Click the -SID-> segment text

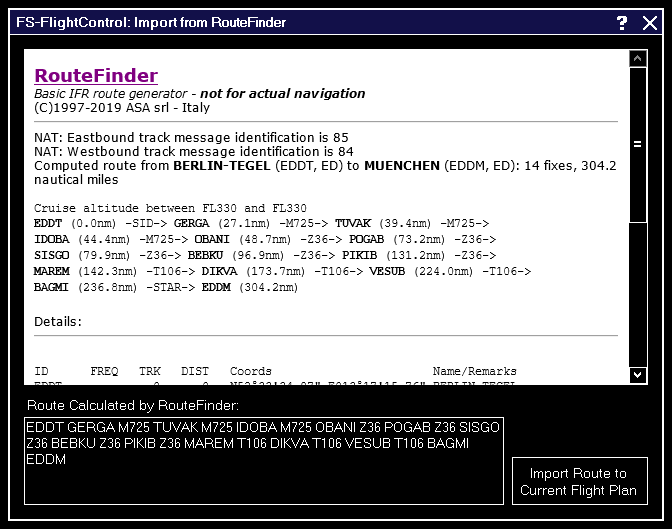click(x=146, y=223)
